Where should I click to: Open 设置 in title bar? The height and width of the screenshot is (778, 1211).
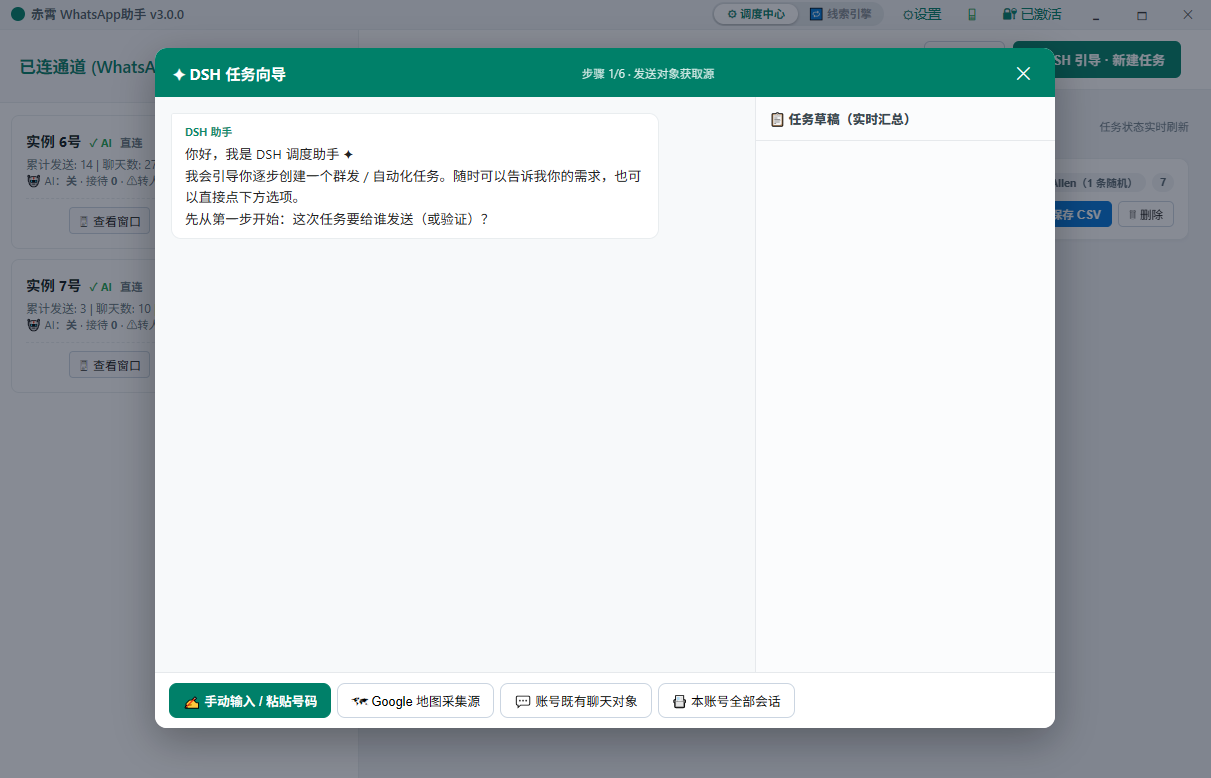pyautogui.click(x=922, y=14)
